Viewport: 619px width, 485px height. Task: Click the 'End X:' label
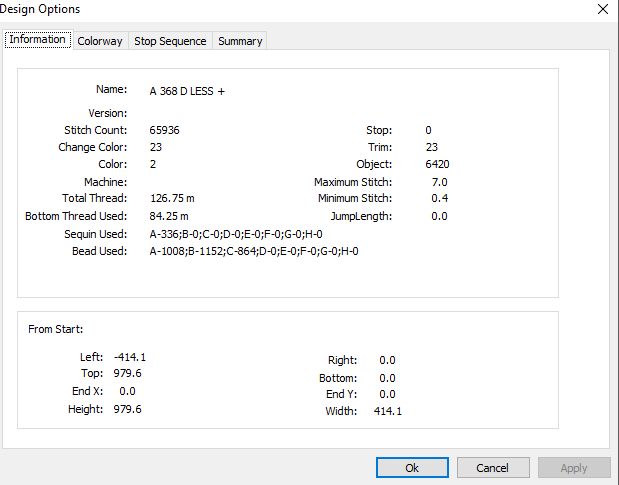tap(88, 391)
